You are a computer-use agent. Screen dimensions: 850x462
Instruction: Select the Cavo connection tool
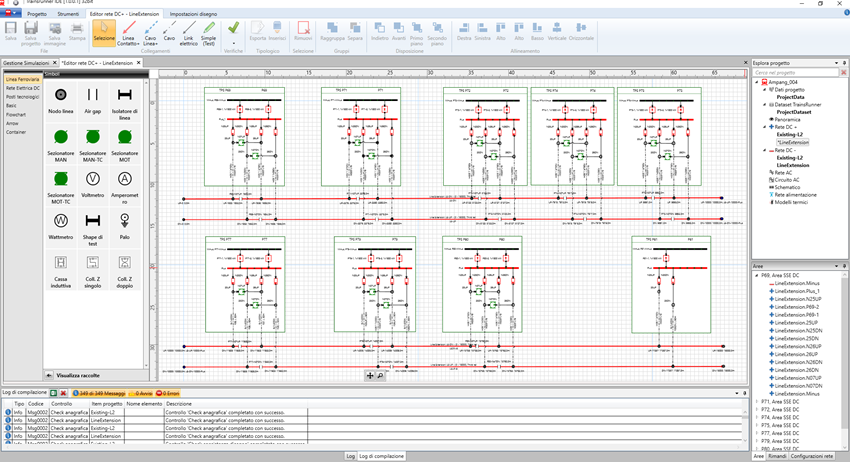[170, 31]
